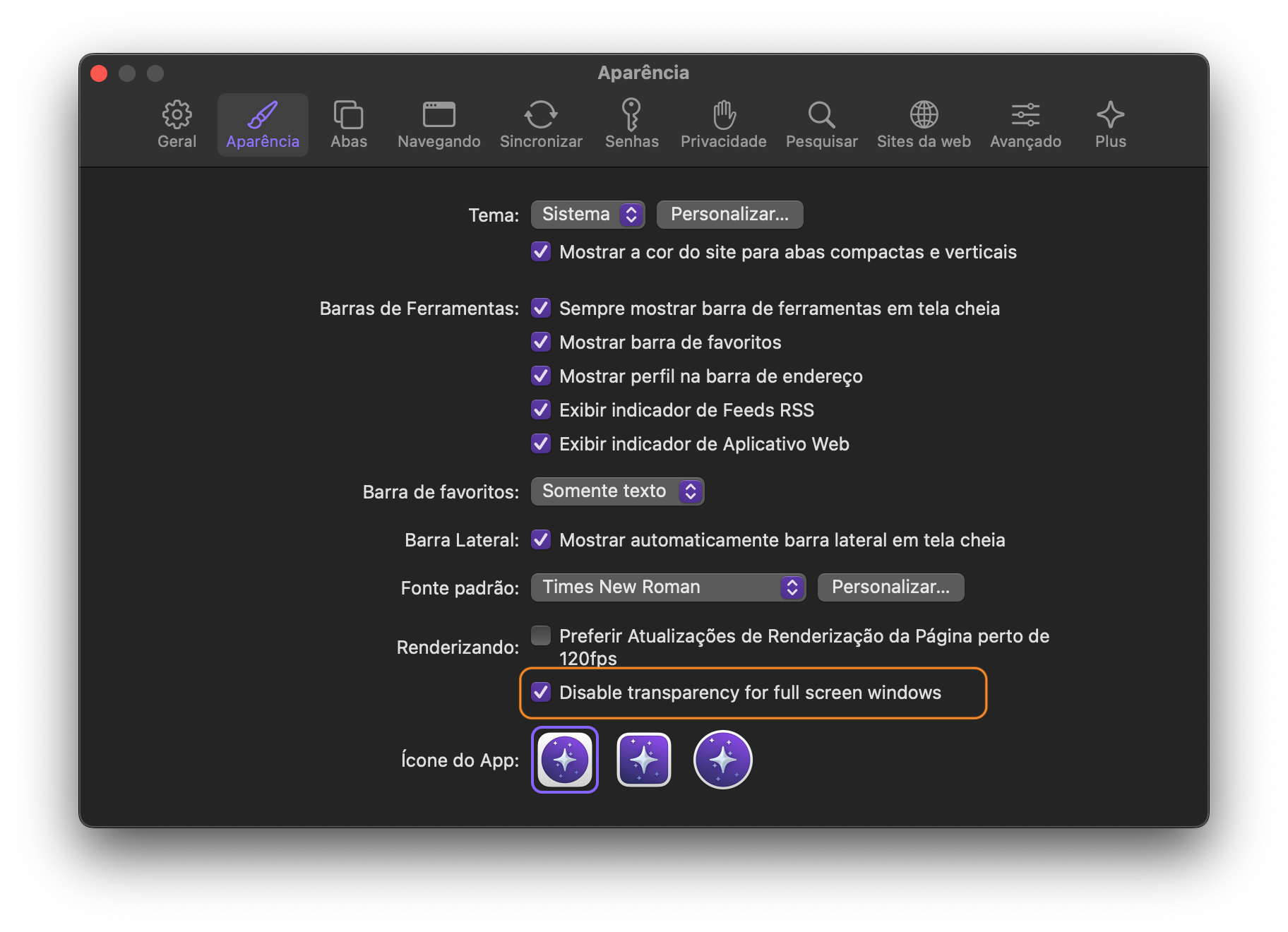Open the Senhas key icon
The height and width of the screenshot is (932, 1288).
pos(631,125)
